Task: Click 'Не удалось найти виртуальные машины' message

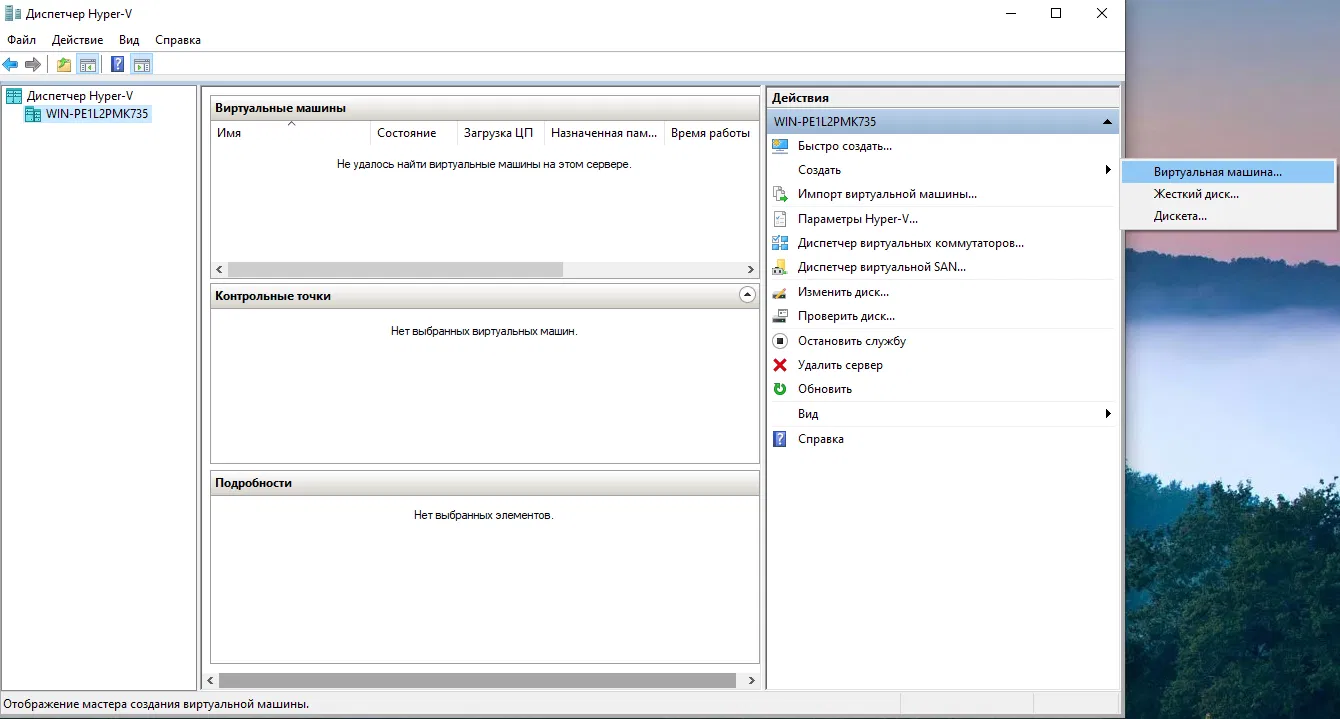Action: coord(484,163)
